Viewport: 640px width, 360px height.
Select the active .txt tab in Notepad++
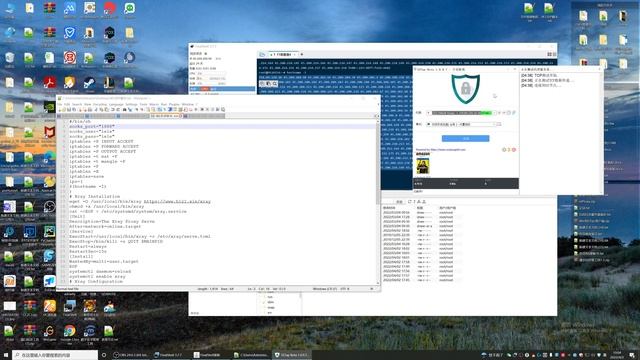[167, 116]
